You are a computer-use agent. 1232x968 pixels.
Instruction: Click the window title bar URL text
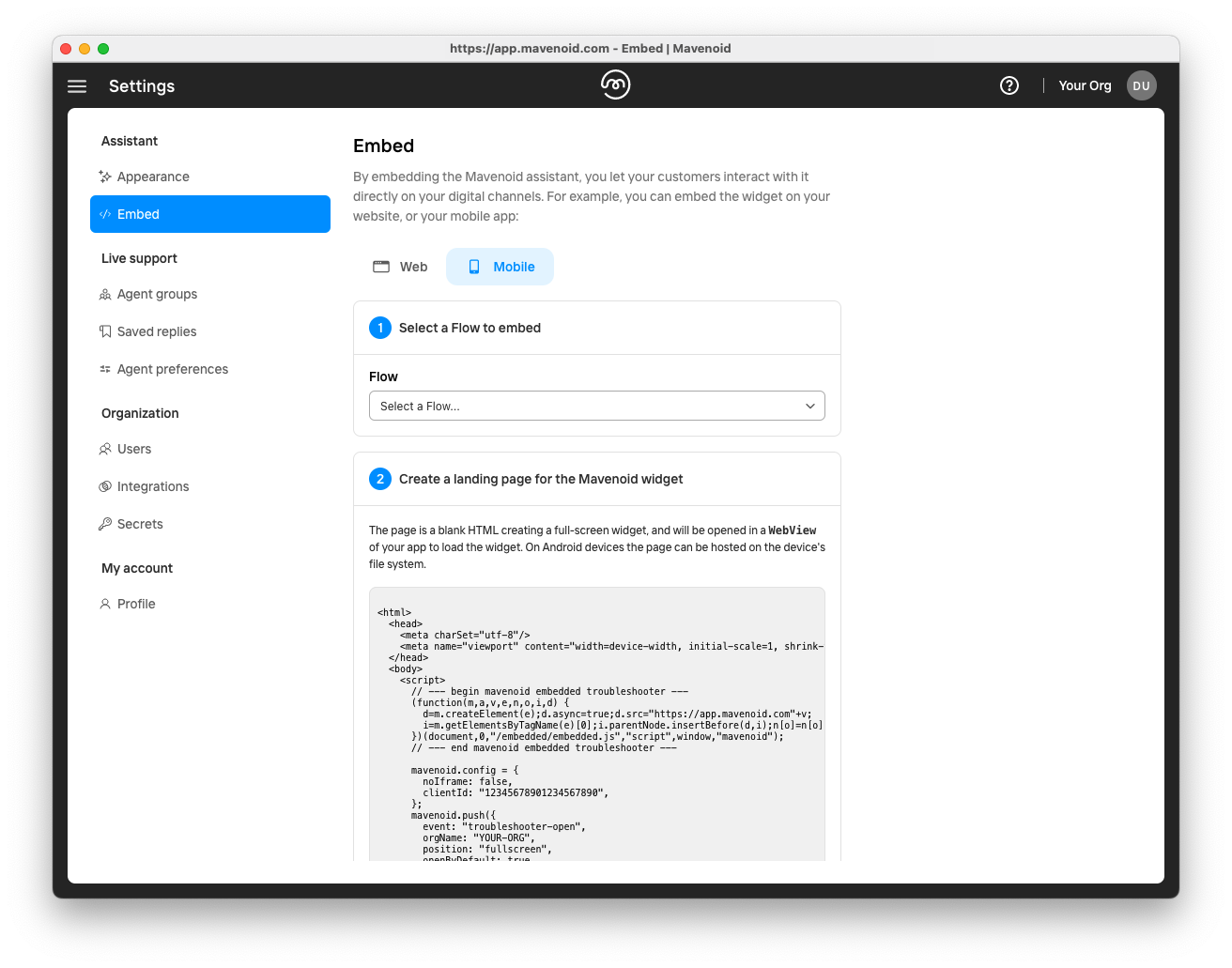pyautogui.click(x=590, y=49)
